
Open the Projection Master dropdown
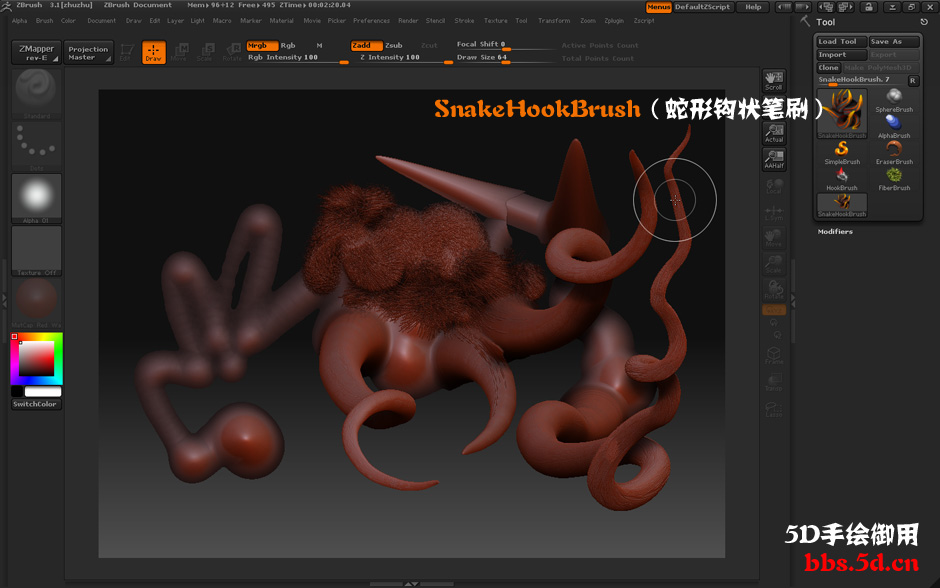coord(88,52)
